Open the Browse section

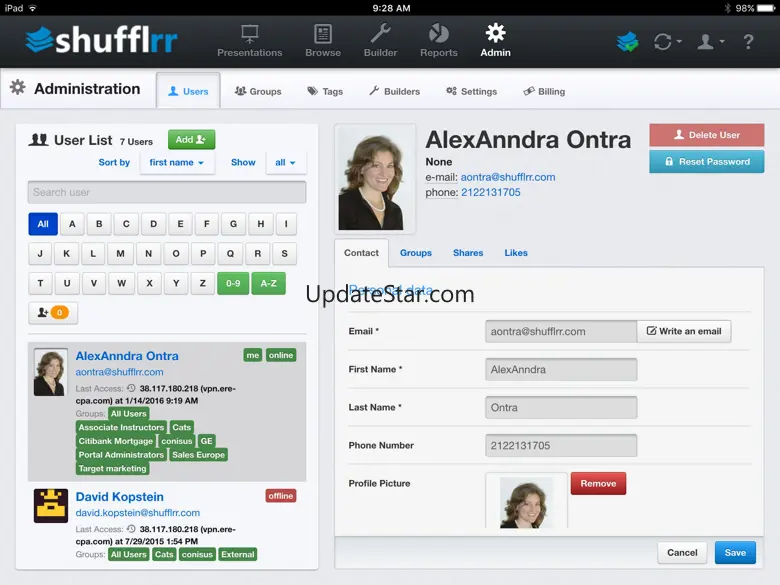[x=323, y=41]
